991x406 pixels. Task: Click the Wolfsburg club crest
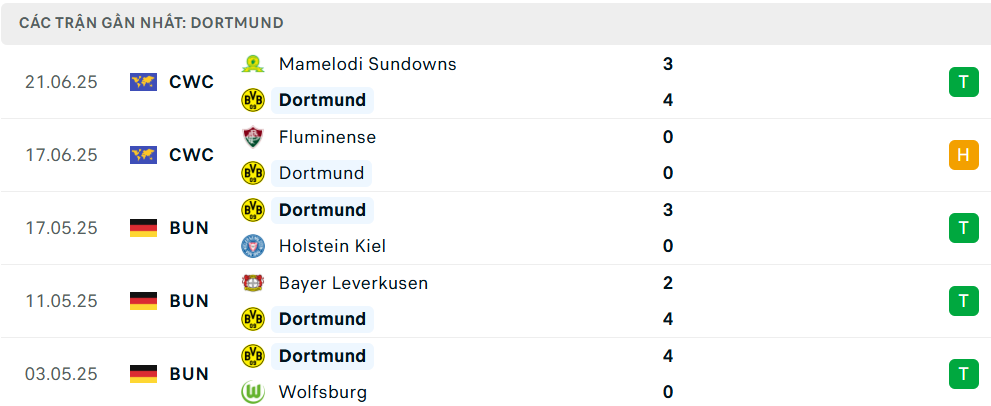(253, 392)
